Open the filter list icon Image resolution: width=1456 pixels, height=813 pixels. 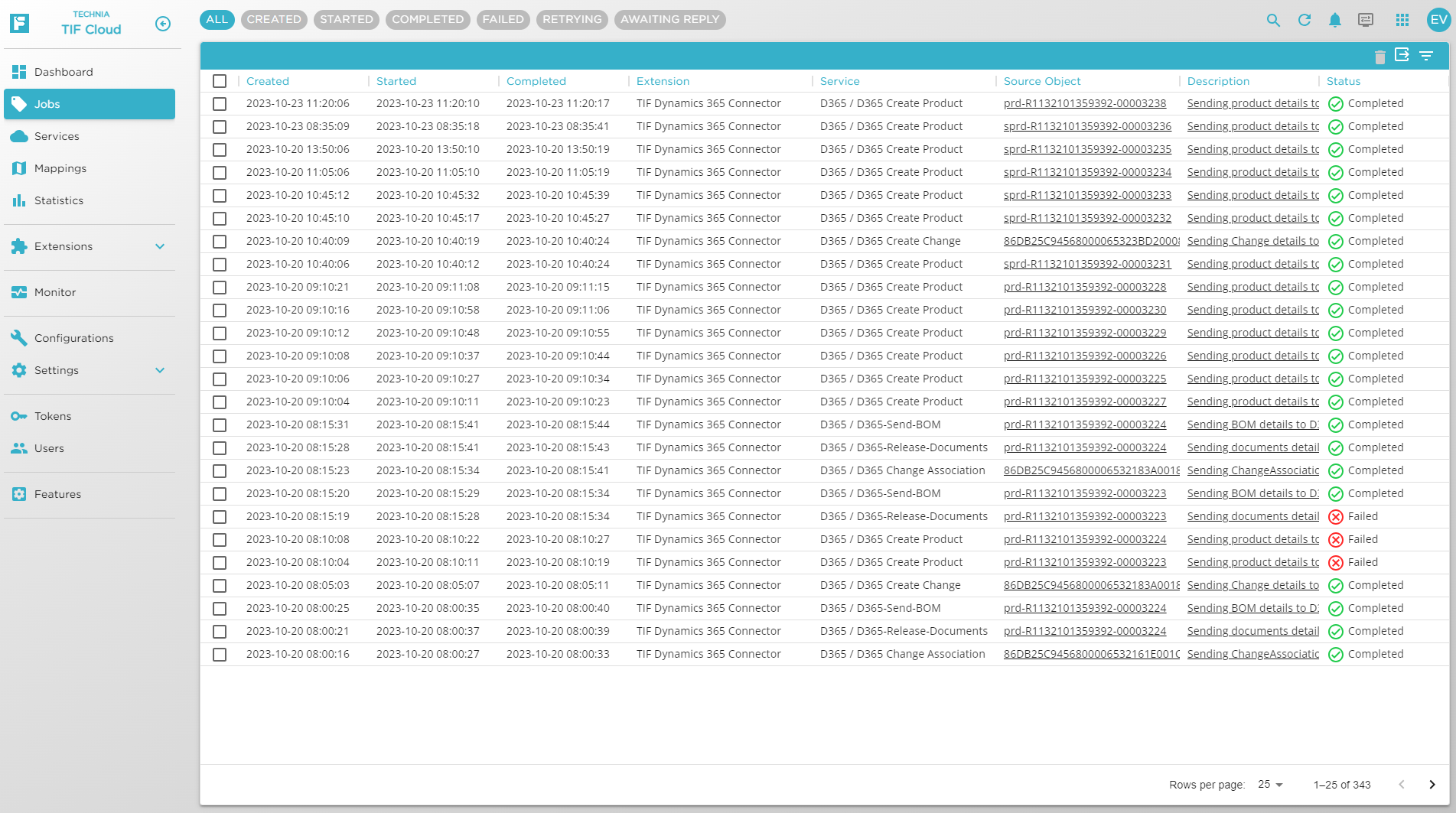1426,56
